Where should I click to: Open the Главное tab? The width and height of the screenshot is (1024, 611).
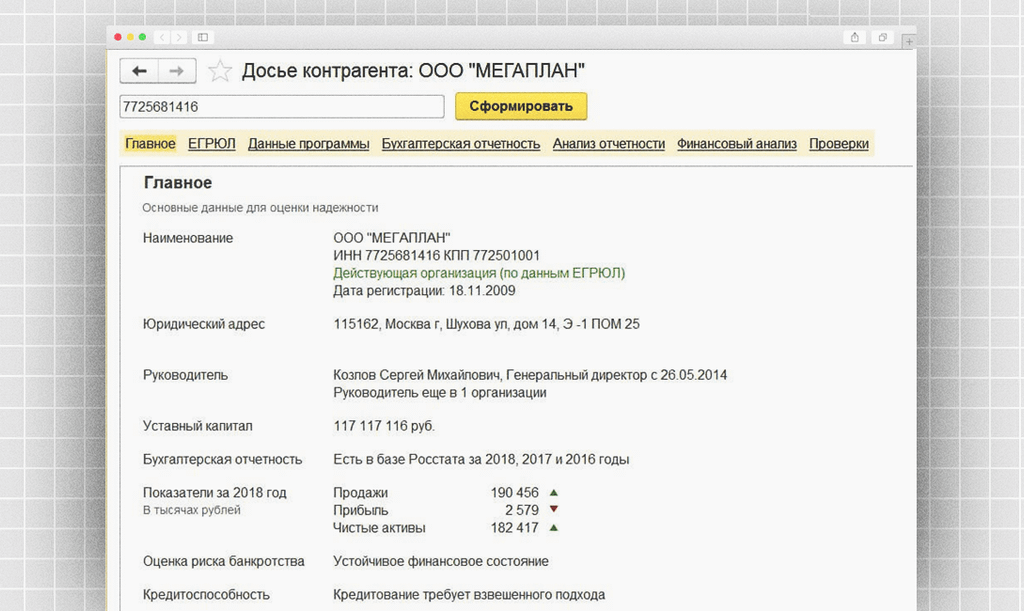pos(150,144)
